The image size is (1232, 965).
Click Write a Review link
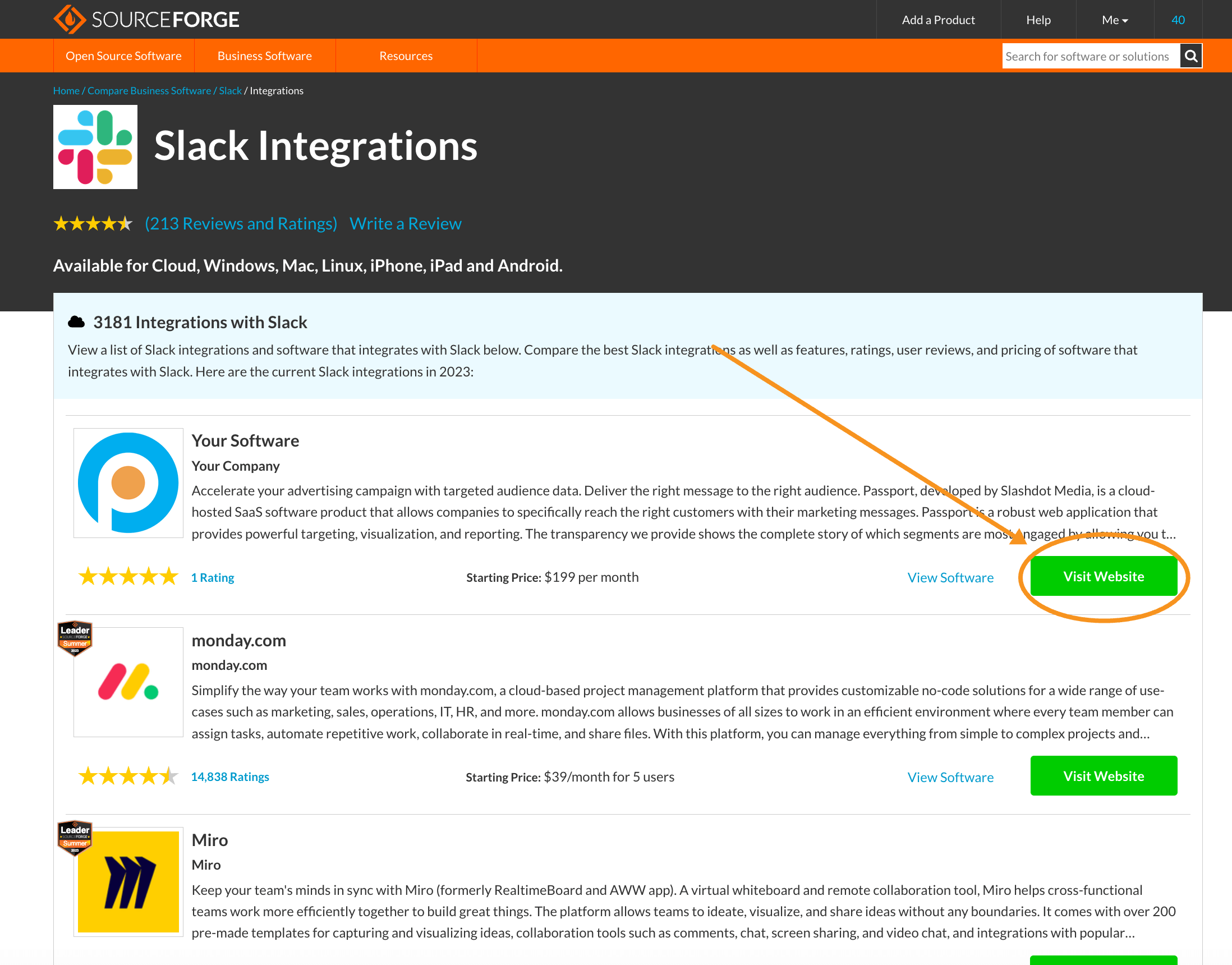[406, 224]
